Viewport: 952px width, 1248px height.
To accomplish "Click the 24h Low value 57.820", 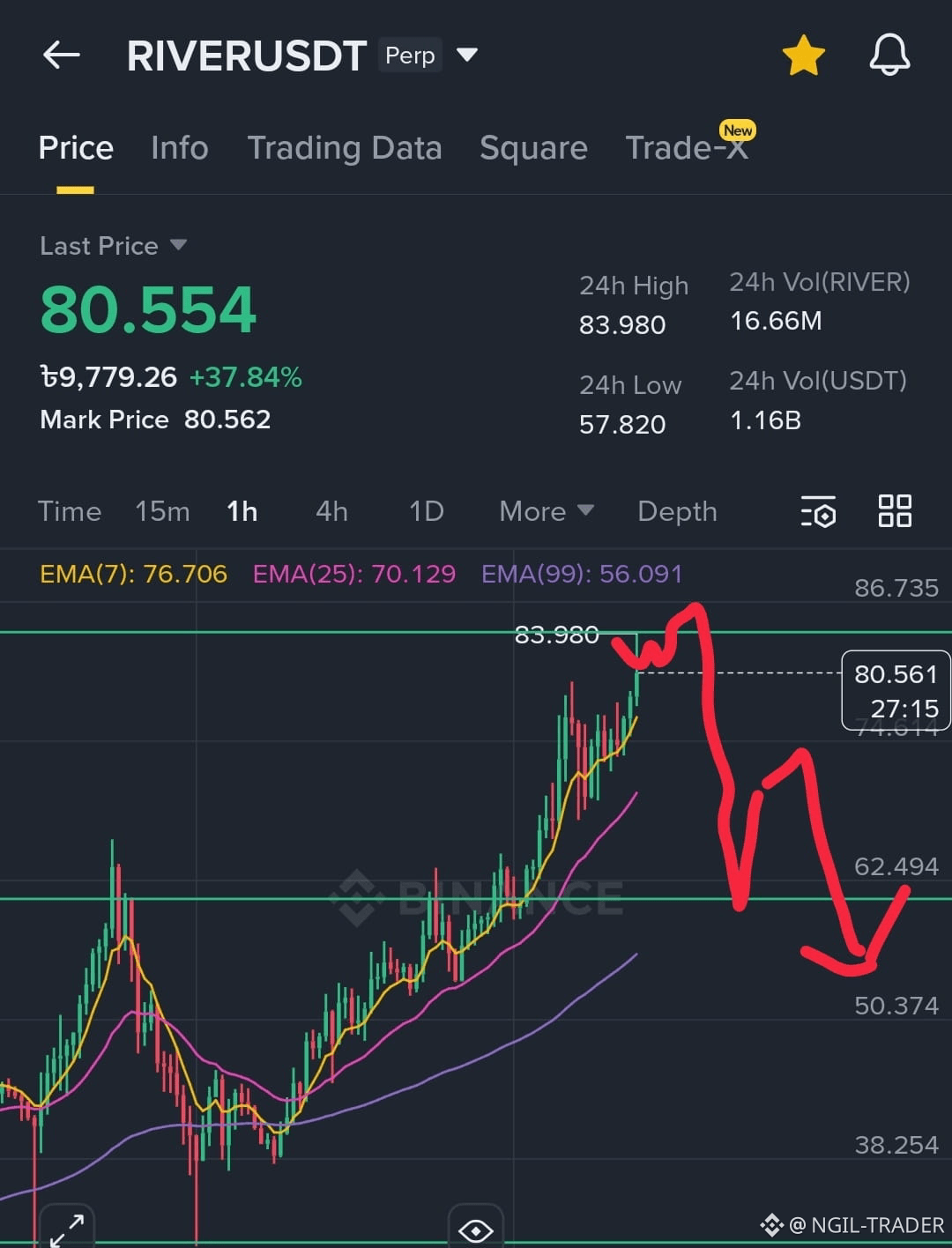I will (622, 425).
